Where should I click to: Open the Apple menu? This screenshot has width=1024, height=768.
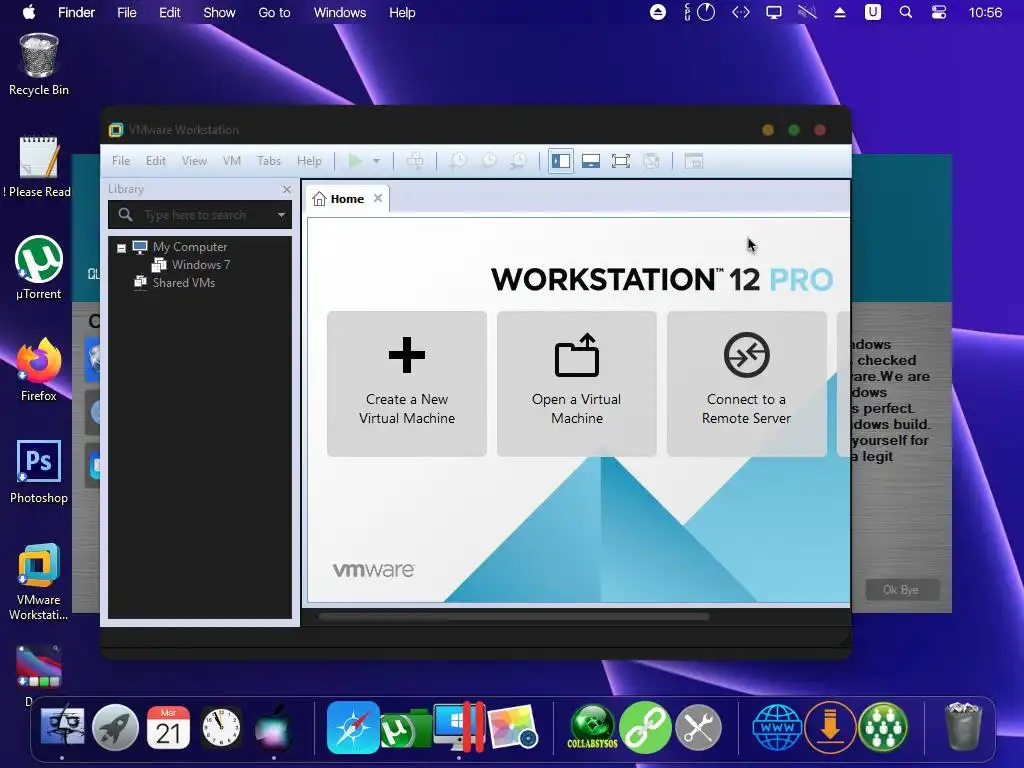[x=29, y=12]
